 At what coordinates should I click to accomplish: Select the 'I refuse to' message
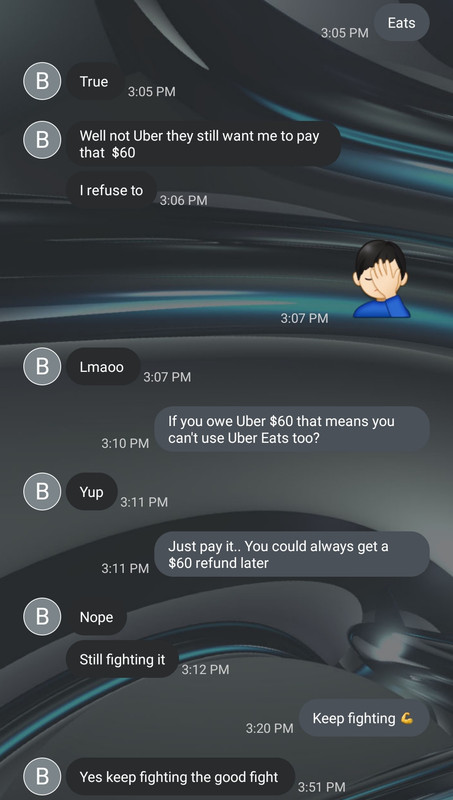coord(111,190)
